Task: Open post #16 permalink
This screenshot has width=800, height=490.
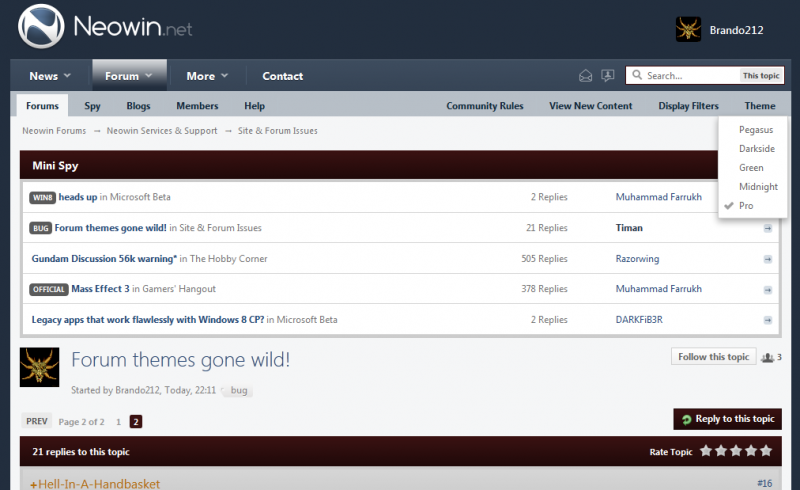Action: click(x=764, y=483)
